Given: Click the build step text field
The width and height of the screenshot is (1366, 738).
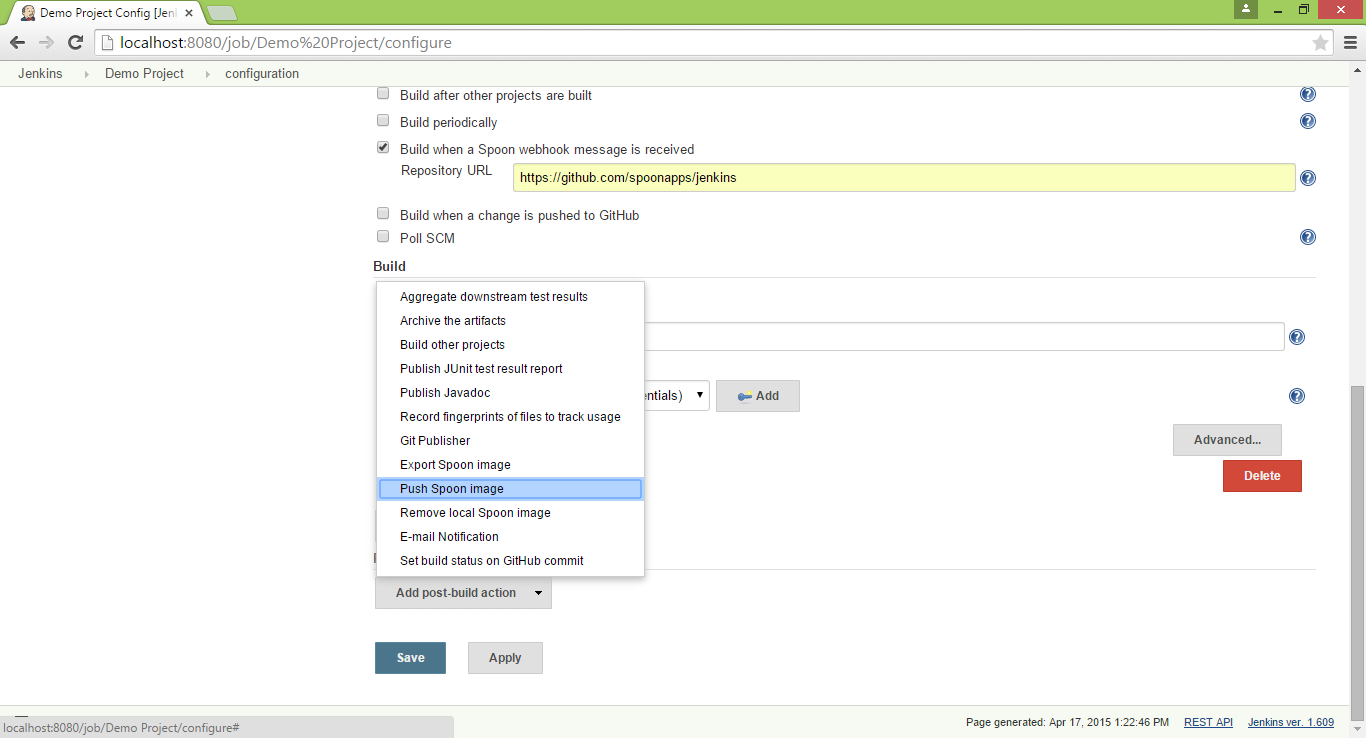Looking at the screenshot, I should click(964, 337).
